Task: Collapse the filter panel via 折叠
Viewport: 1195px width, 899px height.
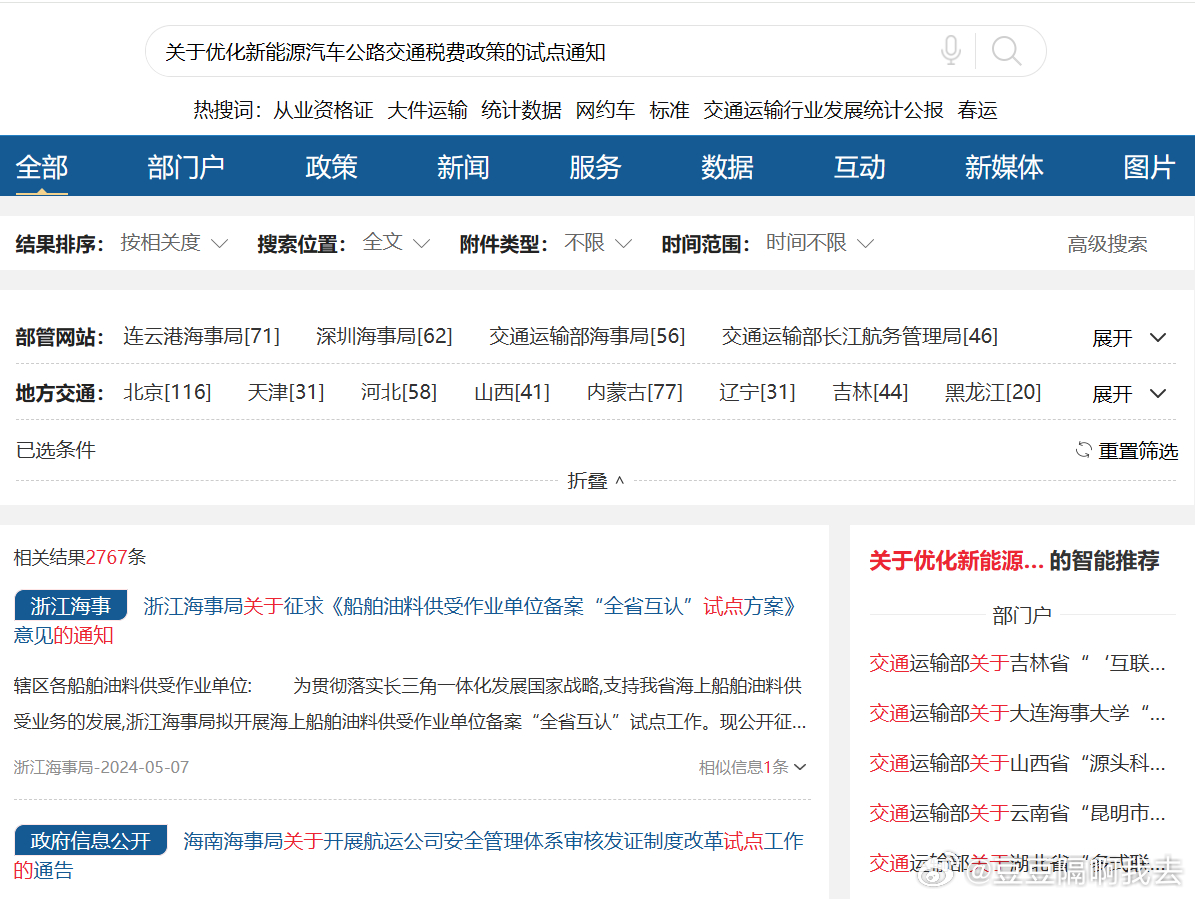Action: click(596, 481)
